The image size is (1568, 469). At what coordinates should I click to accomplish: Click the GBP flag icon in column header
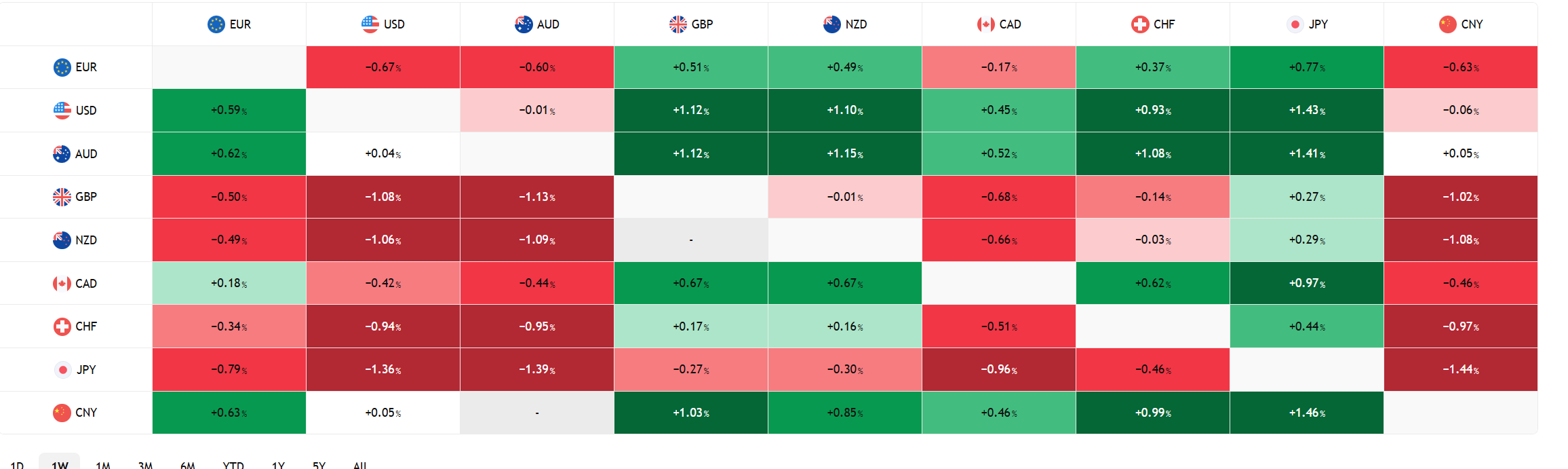(x=678, y=24)
